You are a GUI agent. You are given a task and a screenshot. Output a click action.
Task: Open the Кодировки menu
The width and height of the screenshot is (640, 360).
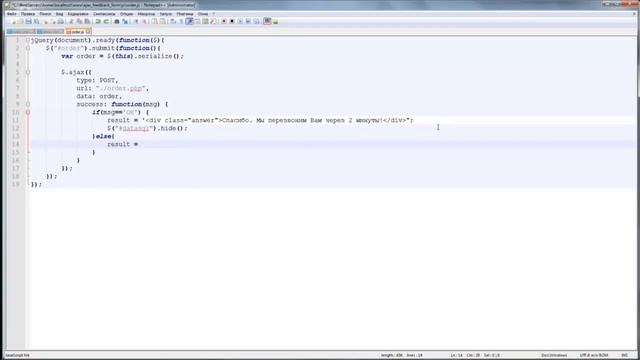(78, 14)
